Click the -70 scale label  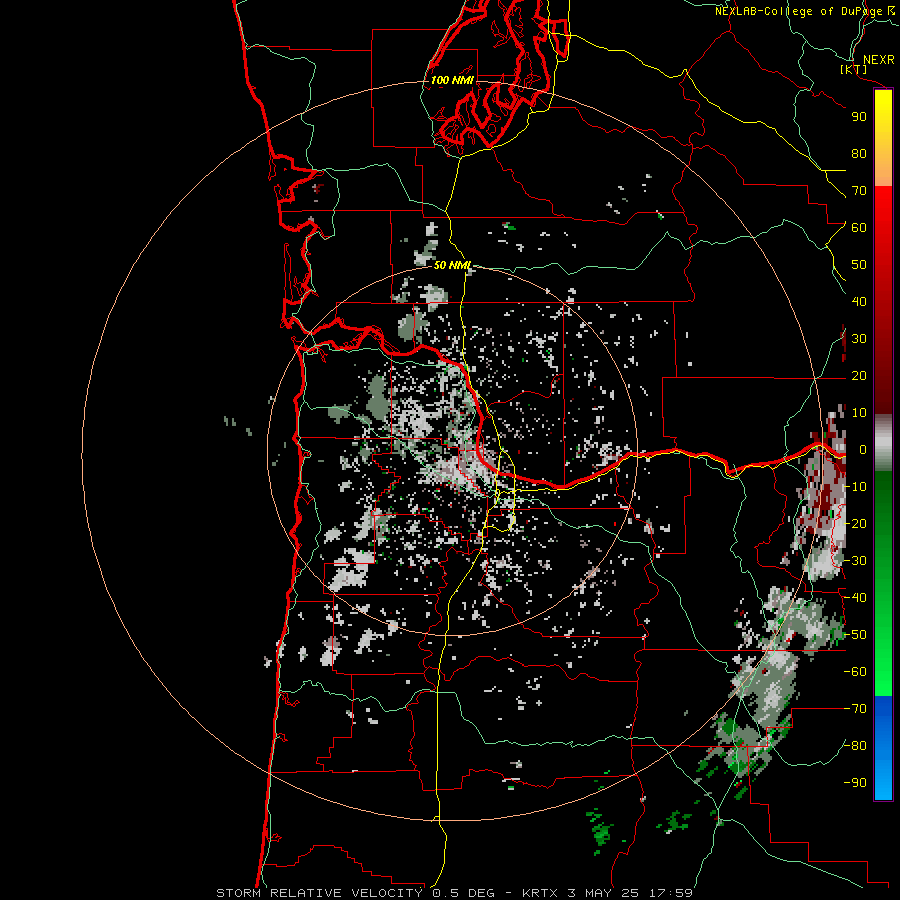coord(855,709)
